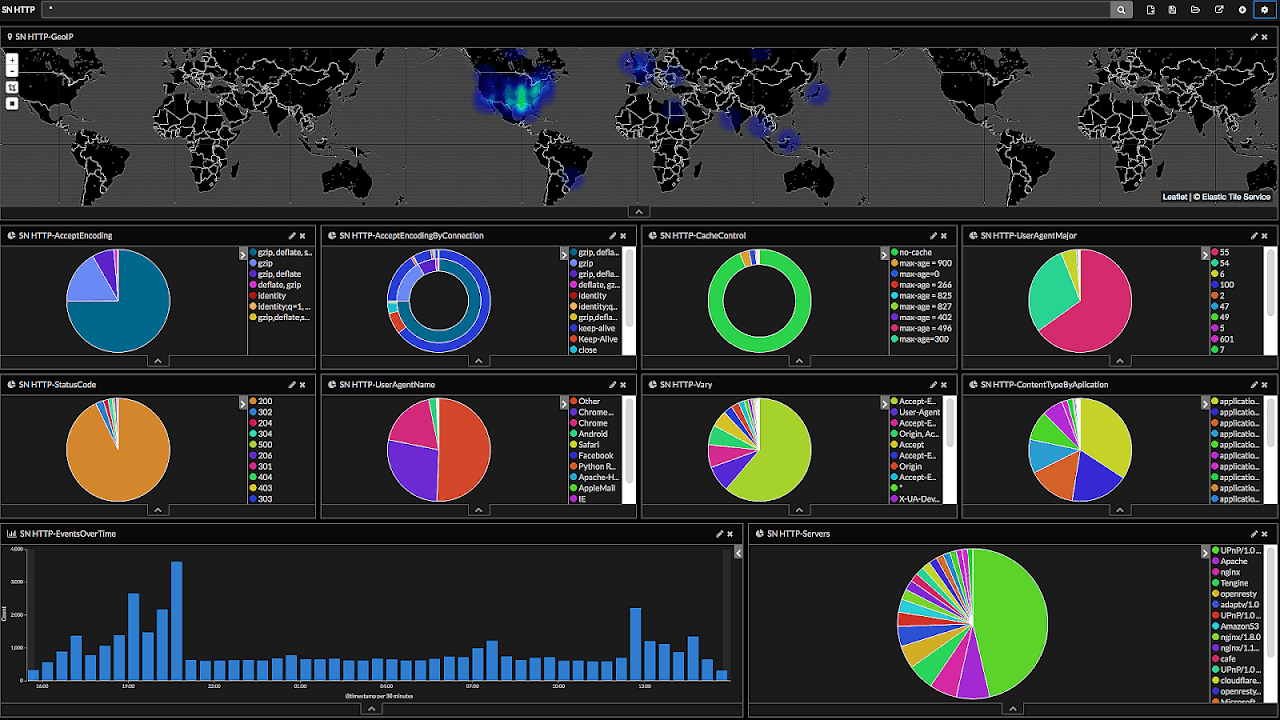Screen dimensions: 1280x720
Task: Remove the SN HTTP-StatusCode panel
Action: tap(303, 385)
